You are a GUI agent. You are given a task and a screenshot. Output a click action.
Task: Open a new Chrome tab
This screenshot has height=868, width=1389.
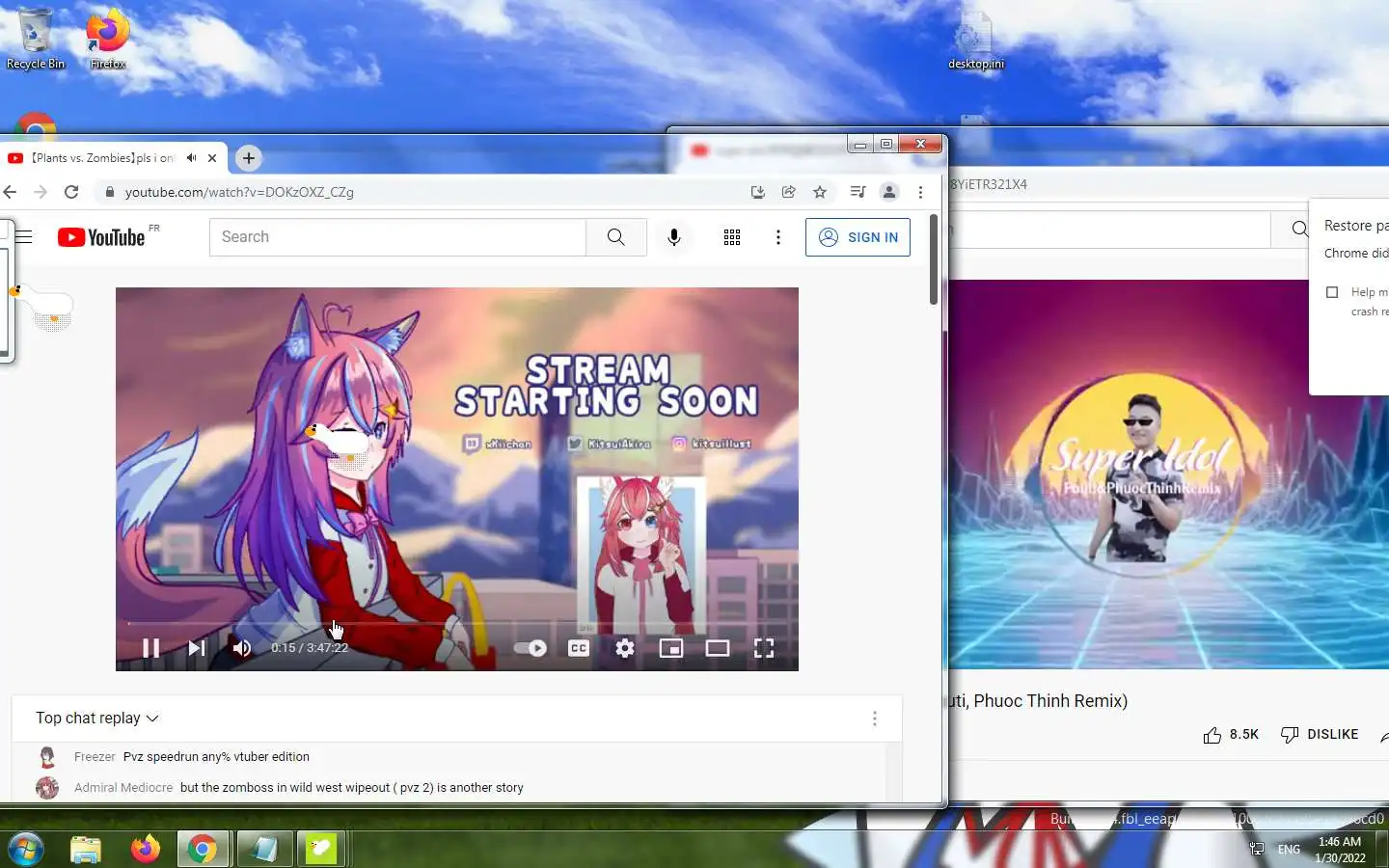[249, 158]
